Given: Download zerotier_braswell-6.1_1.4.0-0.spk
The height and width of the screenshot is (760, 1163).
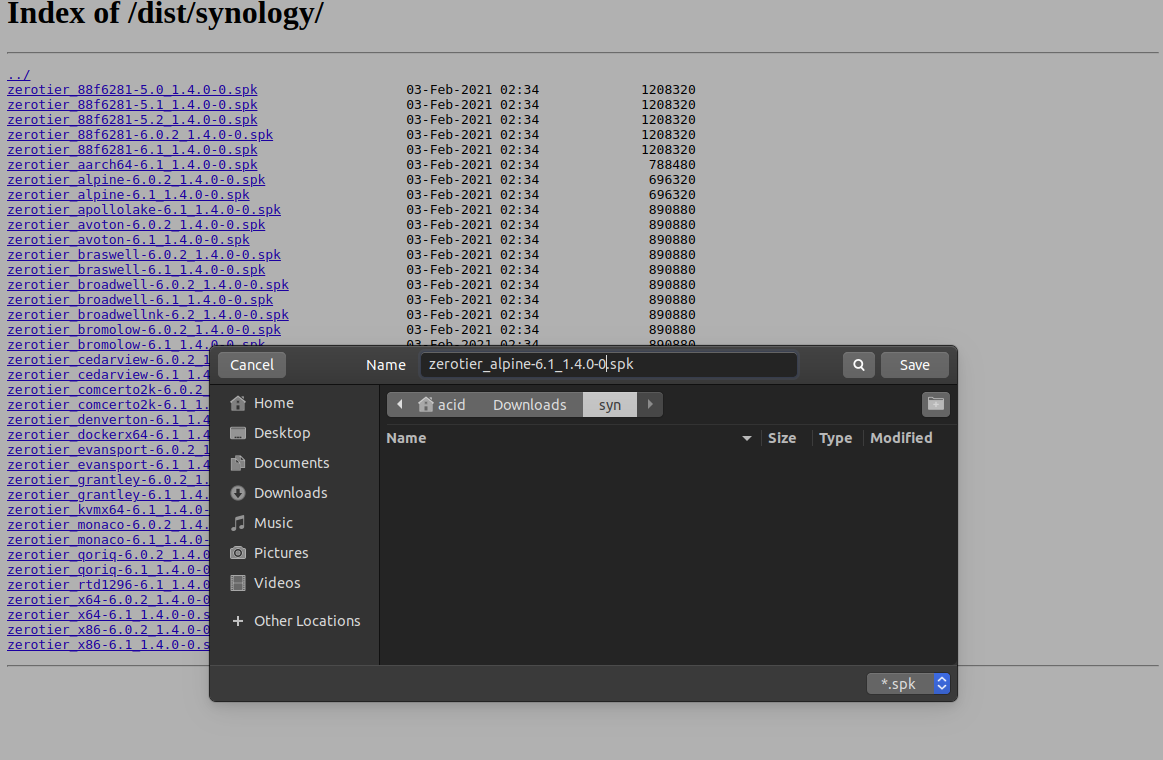Looking at the screenshot, I should point(136,270).
